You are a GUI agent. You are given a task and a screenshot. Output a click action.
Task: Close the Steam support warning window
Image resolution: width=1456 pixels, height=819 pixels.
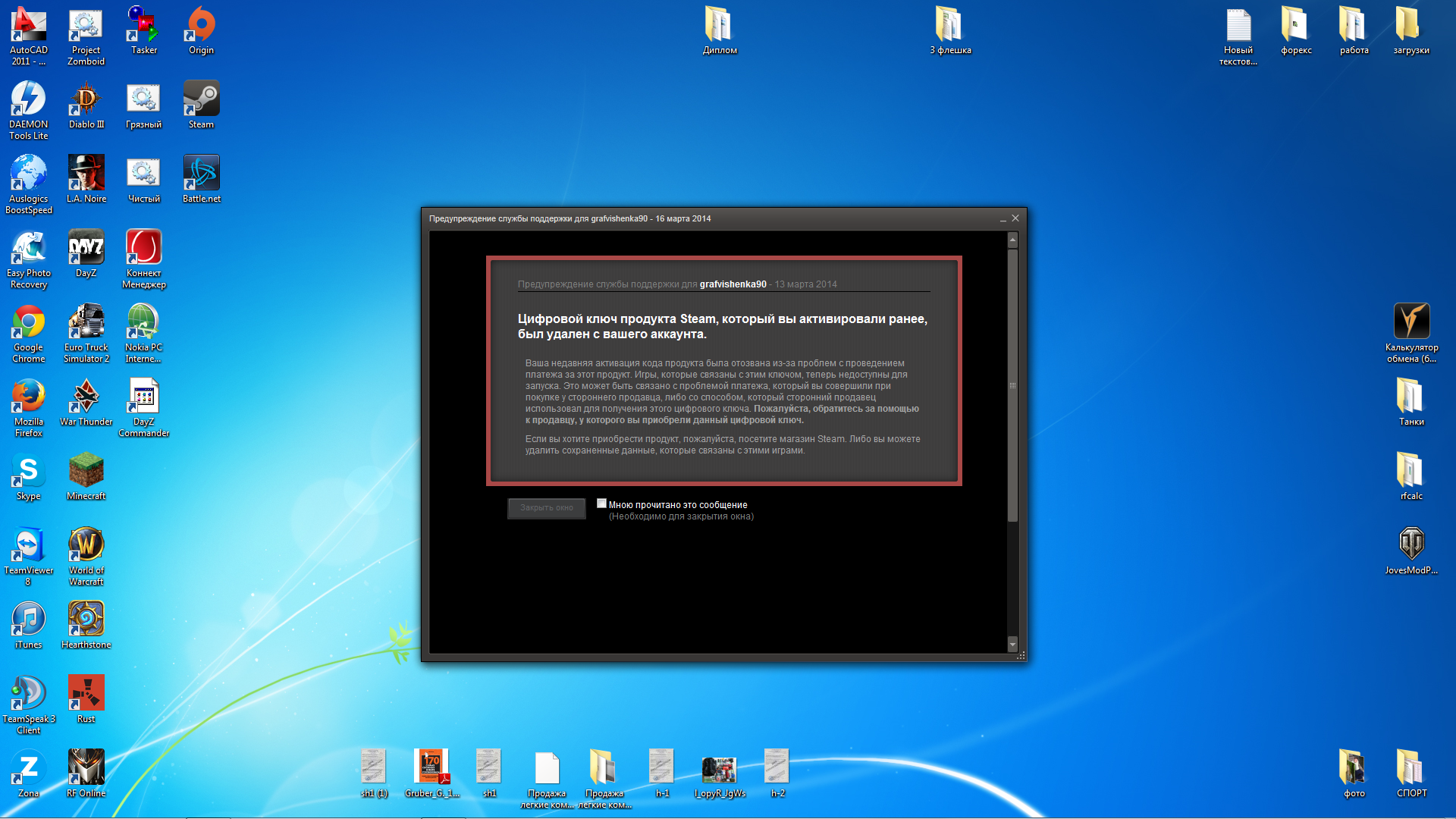(x=1015, y=218)
